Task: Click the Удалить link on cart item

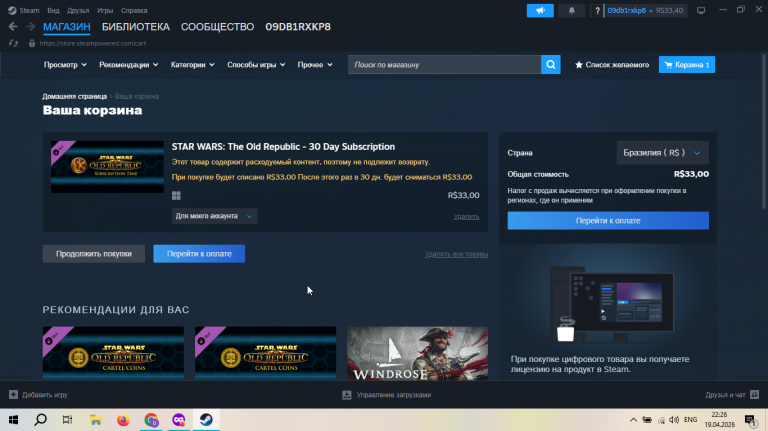Action: [466, 216]
